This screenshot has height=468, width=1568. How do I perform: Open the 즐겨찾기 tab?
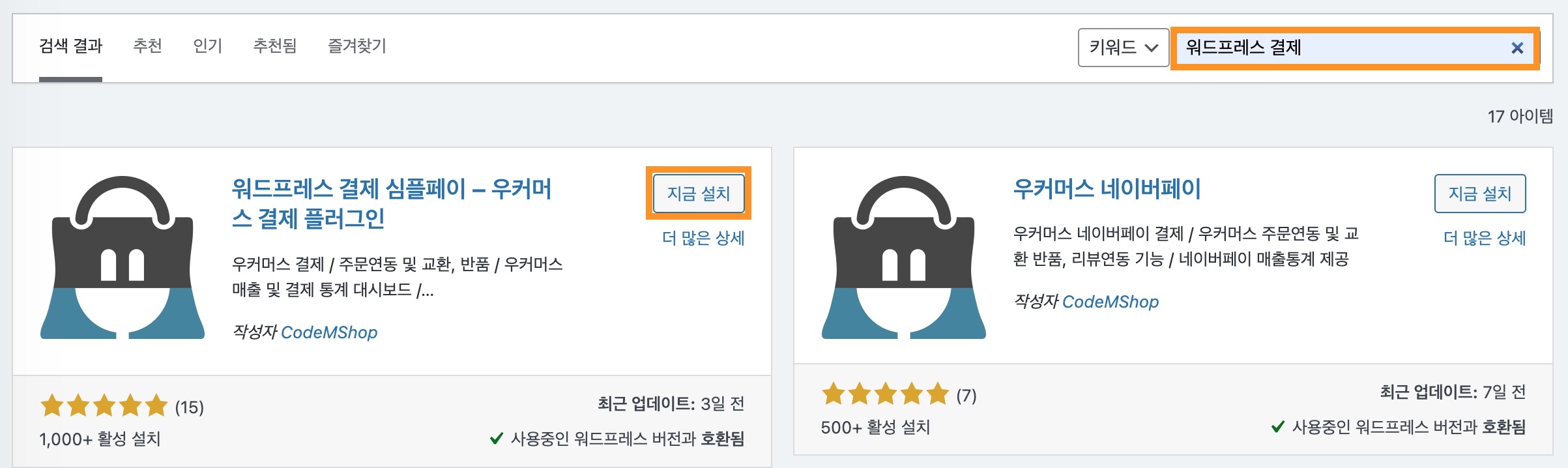357,46
